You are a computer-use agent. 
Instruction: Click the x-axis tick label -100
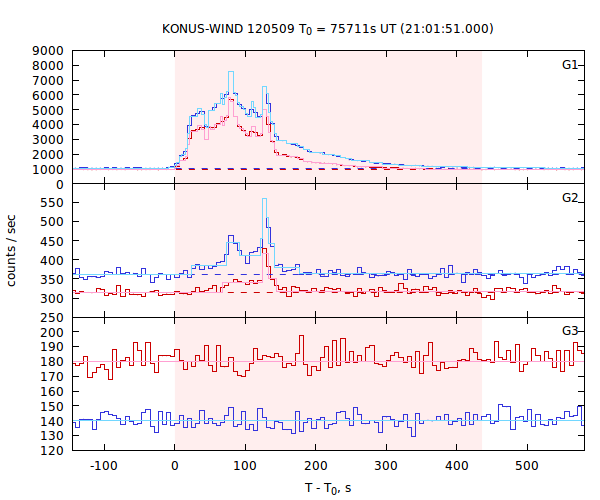point(103,466)
